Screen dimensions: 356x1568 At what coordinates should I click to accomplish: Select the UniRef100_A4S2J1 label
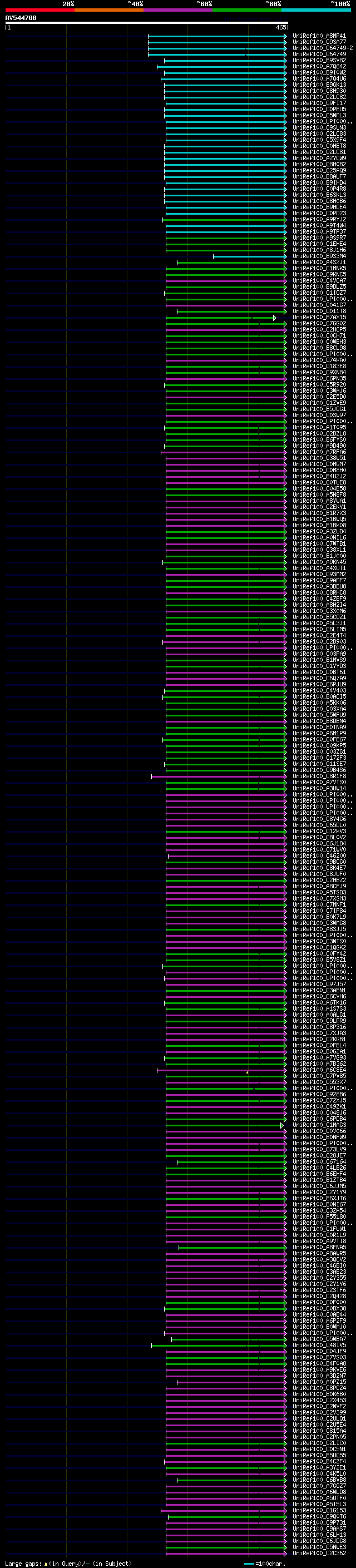click(319, 263)
